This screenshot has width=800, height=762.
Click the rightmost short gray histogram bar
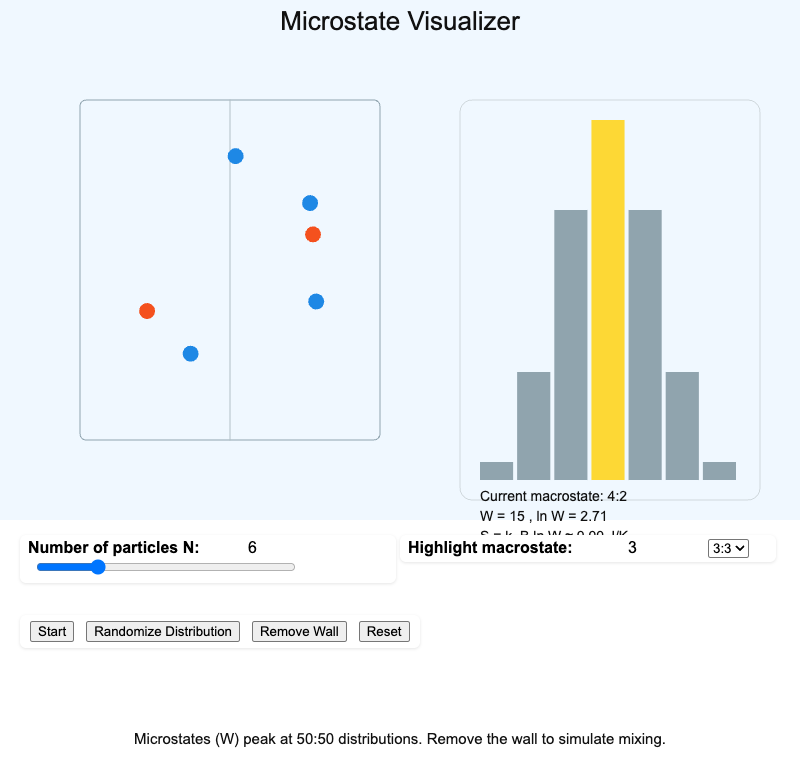[x=719, y=470]
